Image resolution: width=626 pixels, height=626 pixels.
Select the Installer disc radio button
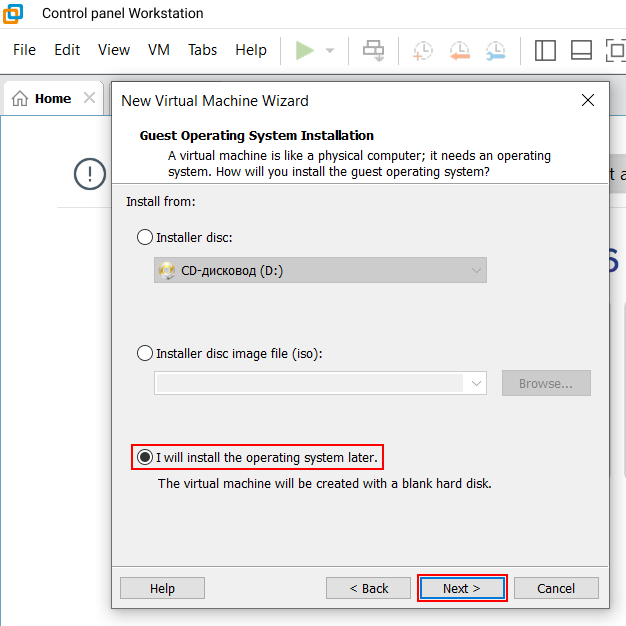click(x=145, y=237)
